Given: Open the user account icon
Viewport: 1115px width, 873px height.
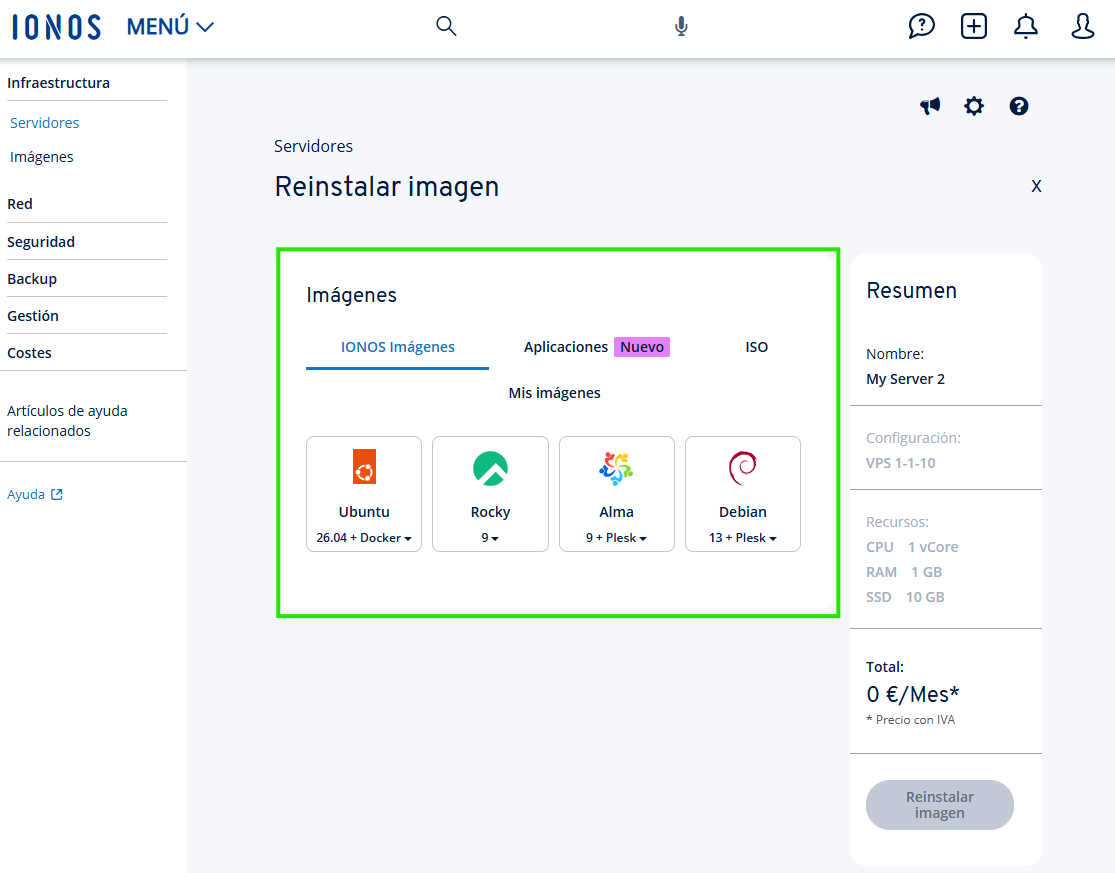Looking at the screenshot, I should [x=1082, y=26].
